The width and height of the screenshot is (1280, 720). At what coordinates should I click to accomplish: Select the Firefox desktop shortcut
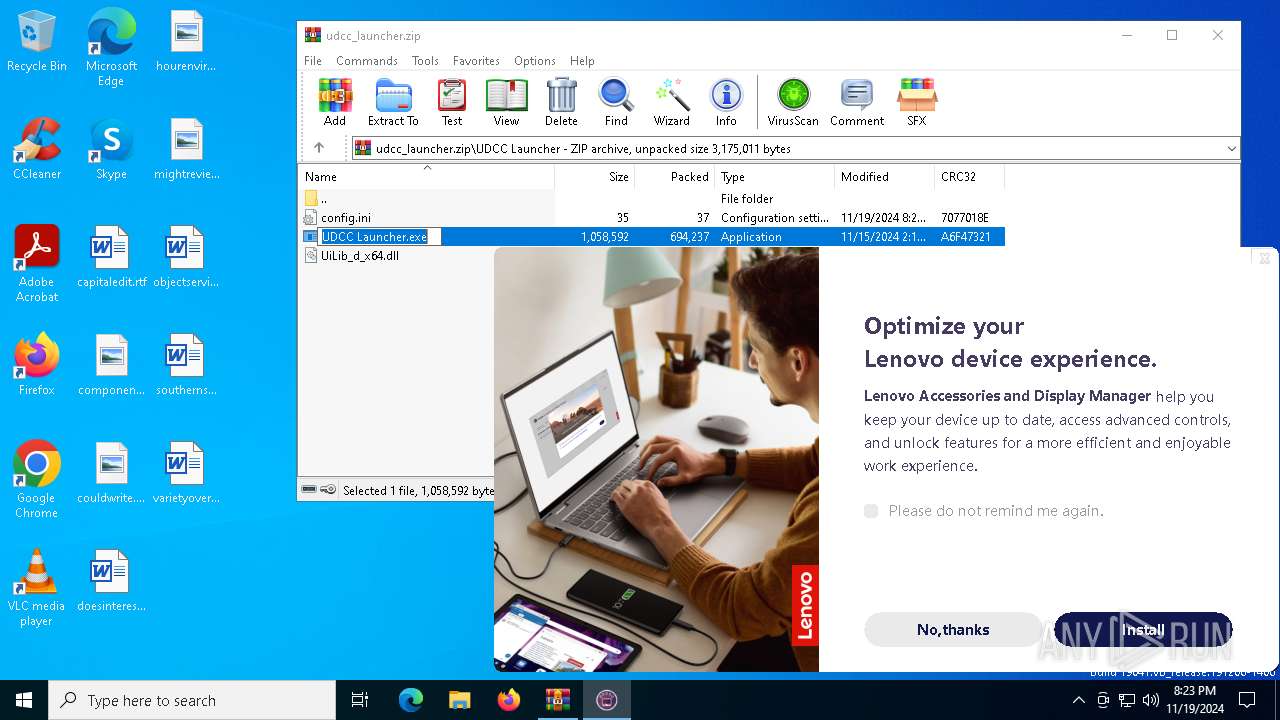tap(37, 365)
